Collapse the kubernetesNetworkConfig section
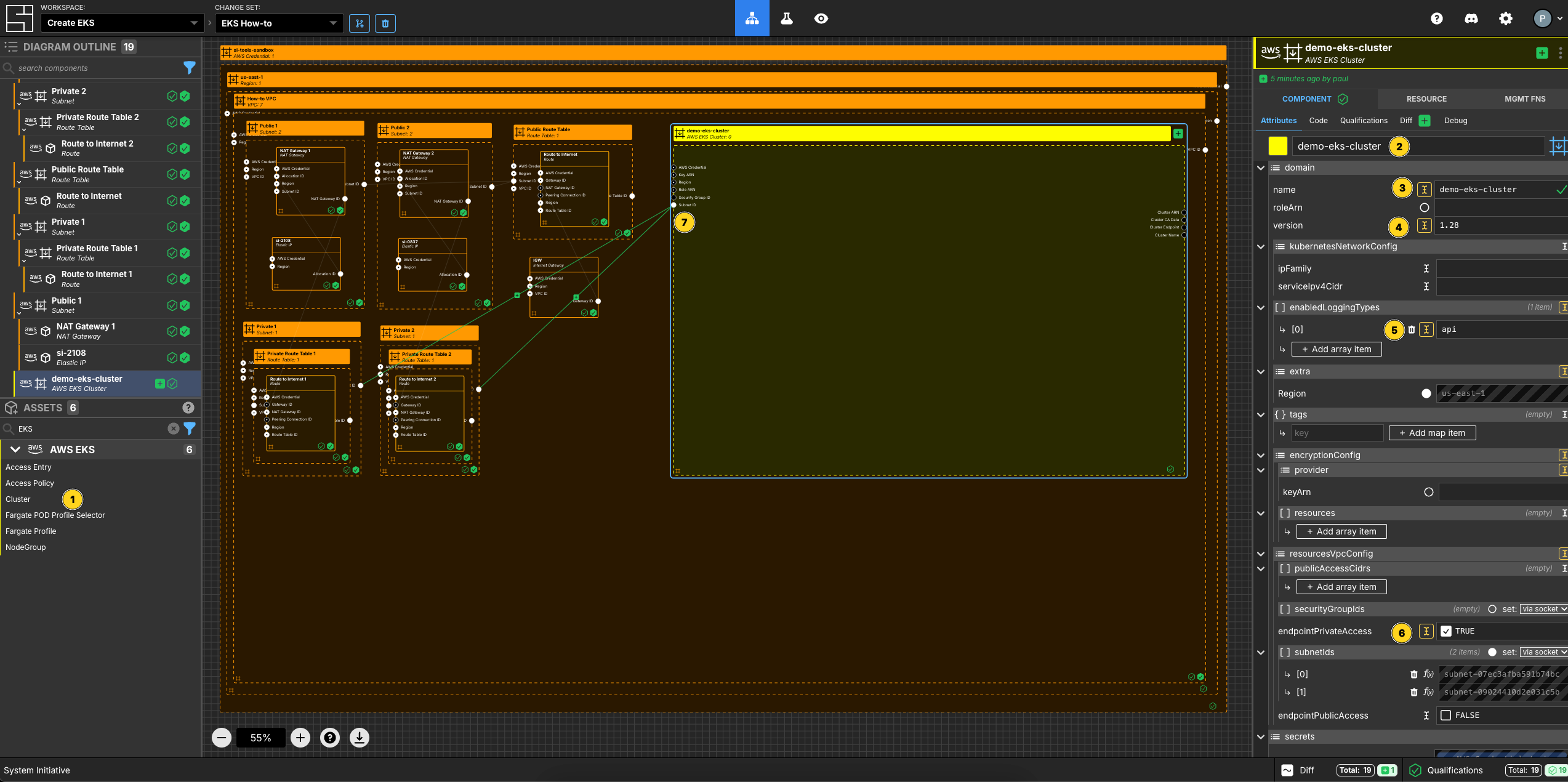 (1260, 246)
